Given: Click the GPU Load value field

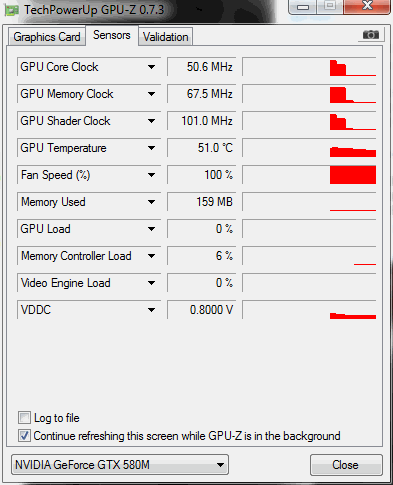Looking at the screenshot, I should (201, 229).
